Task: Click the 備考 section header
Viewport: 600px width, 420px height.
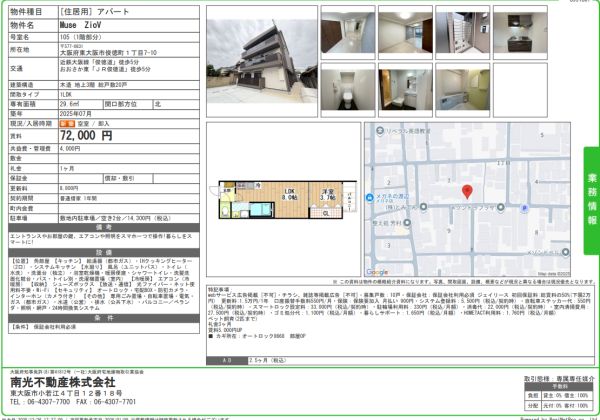Action: [x=104, y=228]
